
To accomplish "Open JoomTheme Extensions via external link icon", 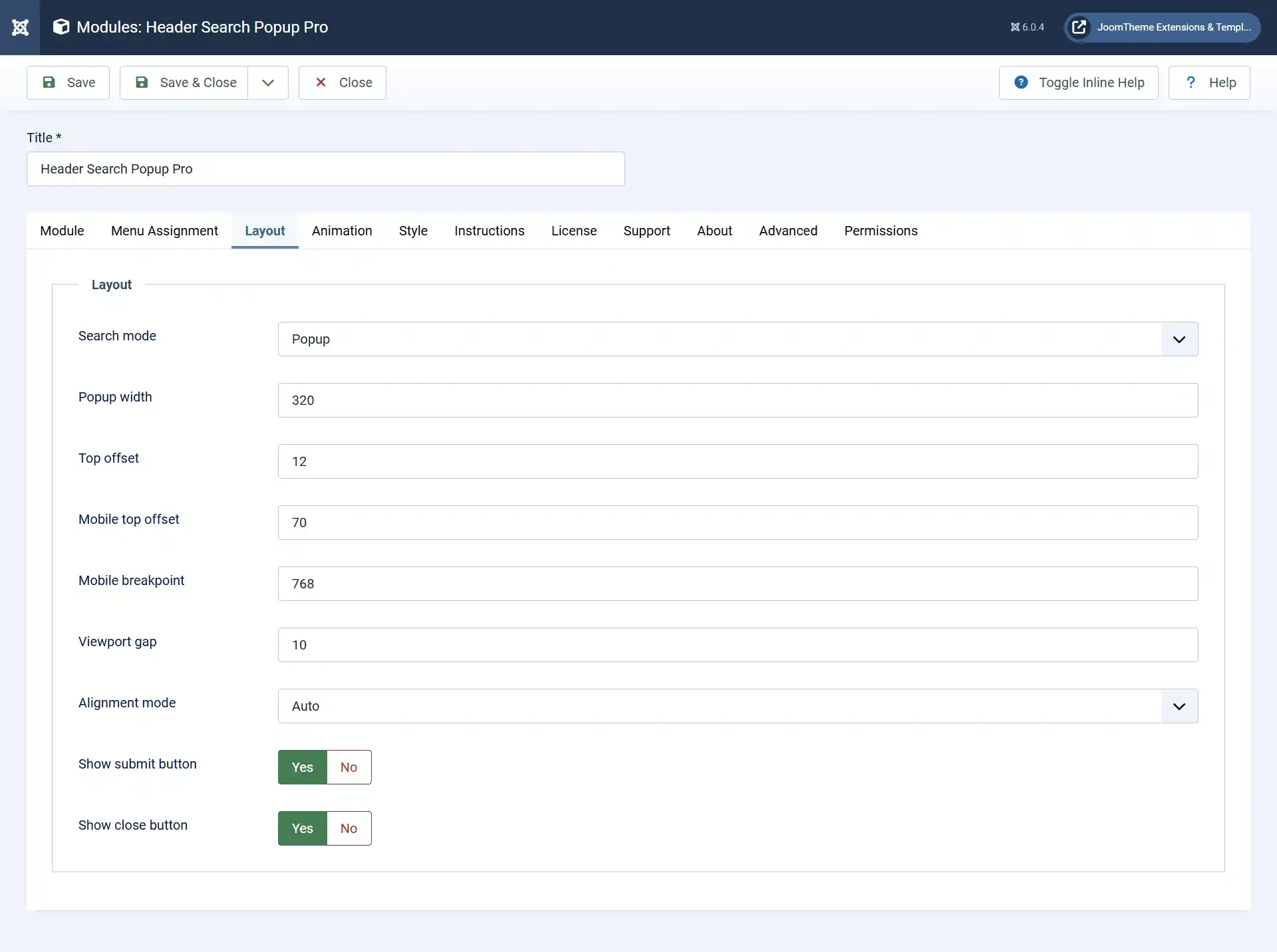I will [1079, 27].
